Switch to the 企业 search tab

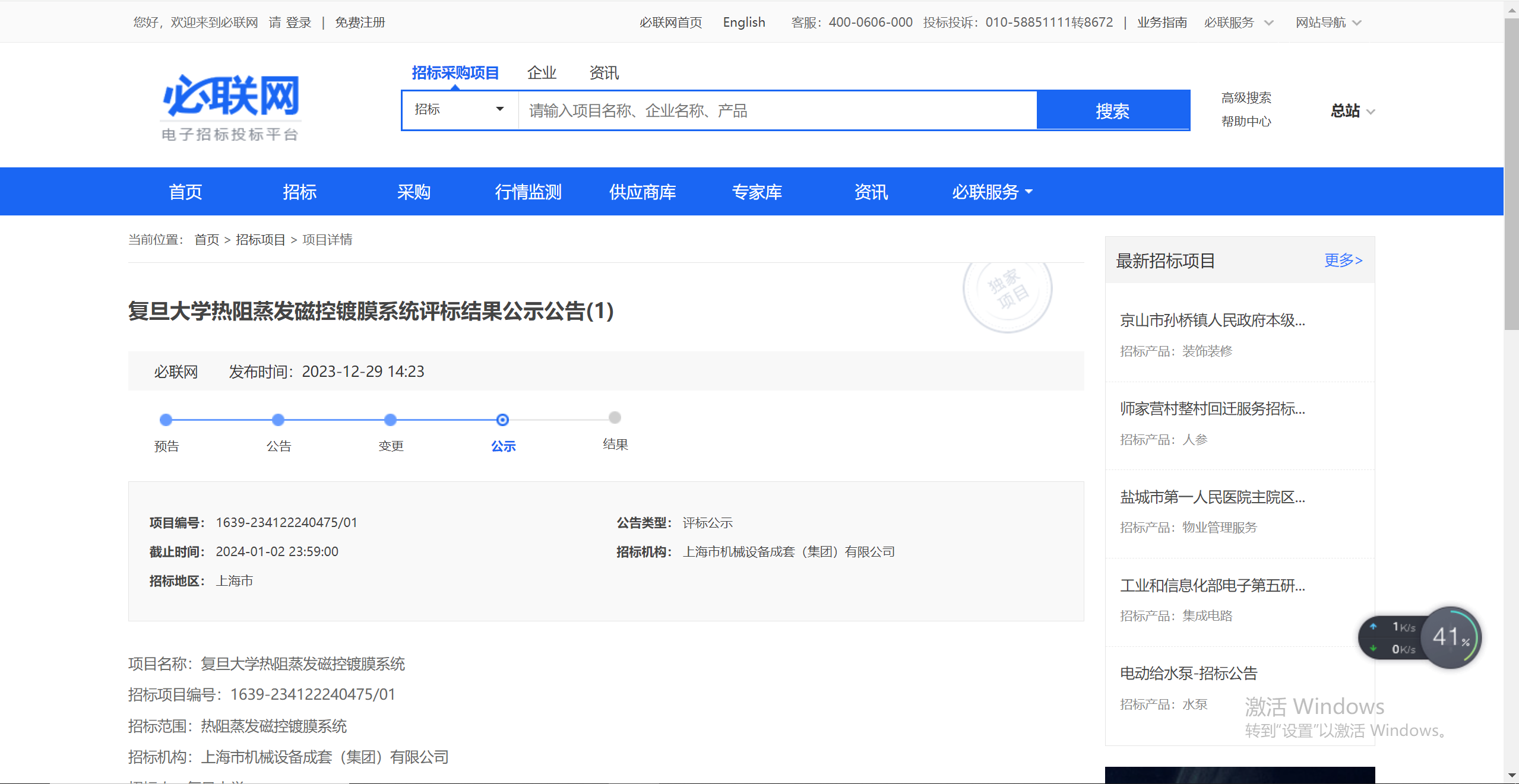[x=542, y=73]
